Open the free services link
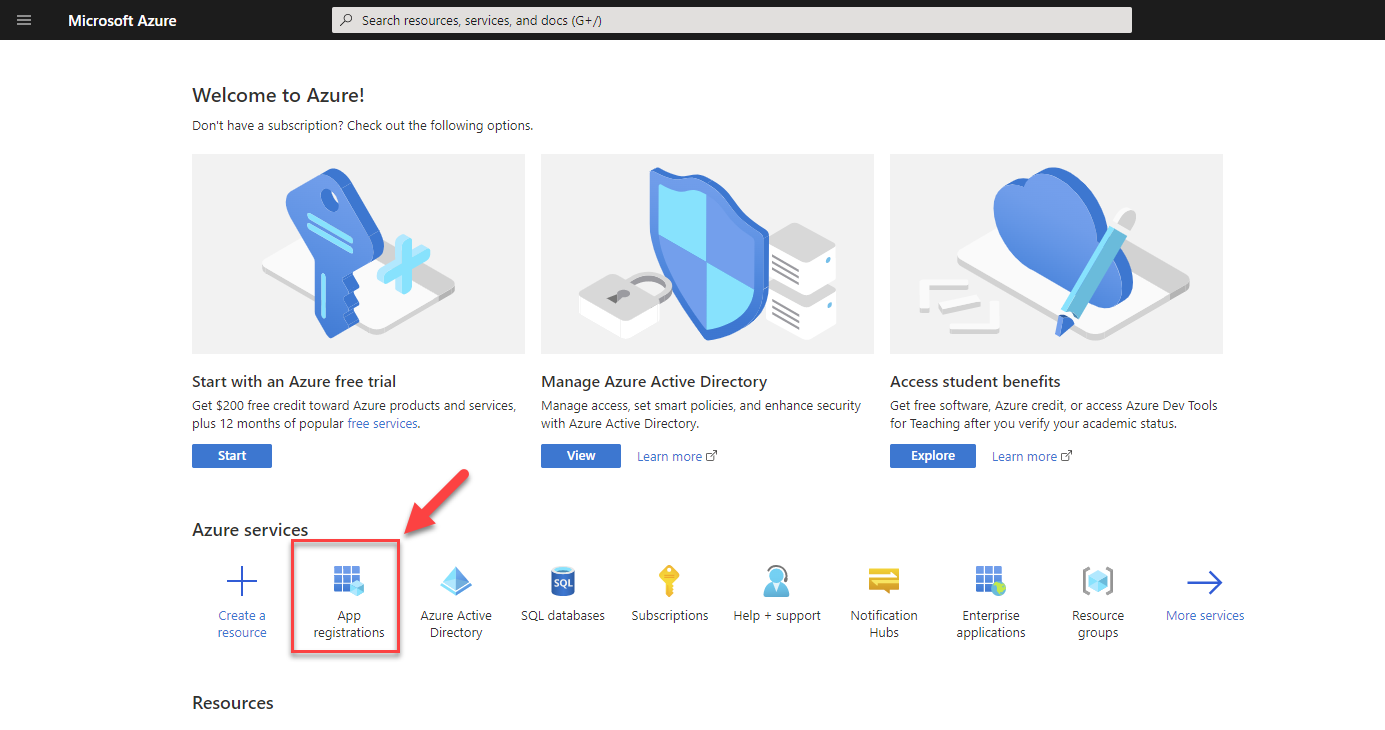 coord(382,424)
